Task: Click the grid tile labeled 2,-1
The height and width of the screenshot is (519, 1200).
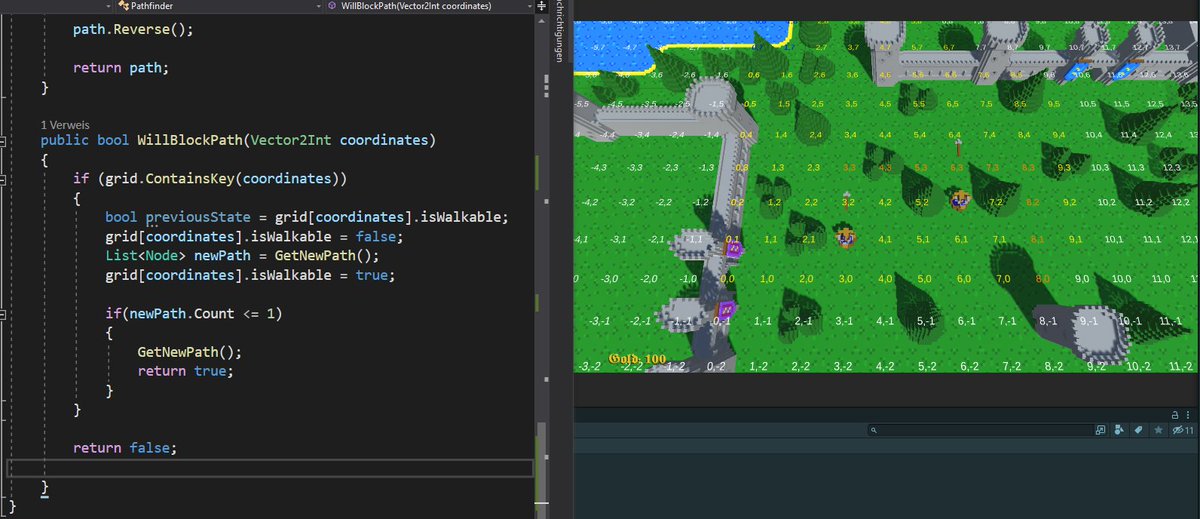Action: [x=804, y=321]
